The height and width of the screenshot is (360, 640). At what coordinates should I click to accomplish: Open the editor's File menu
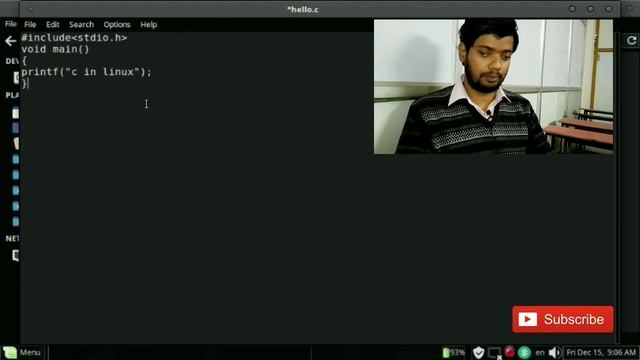tap(30, 24)
